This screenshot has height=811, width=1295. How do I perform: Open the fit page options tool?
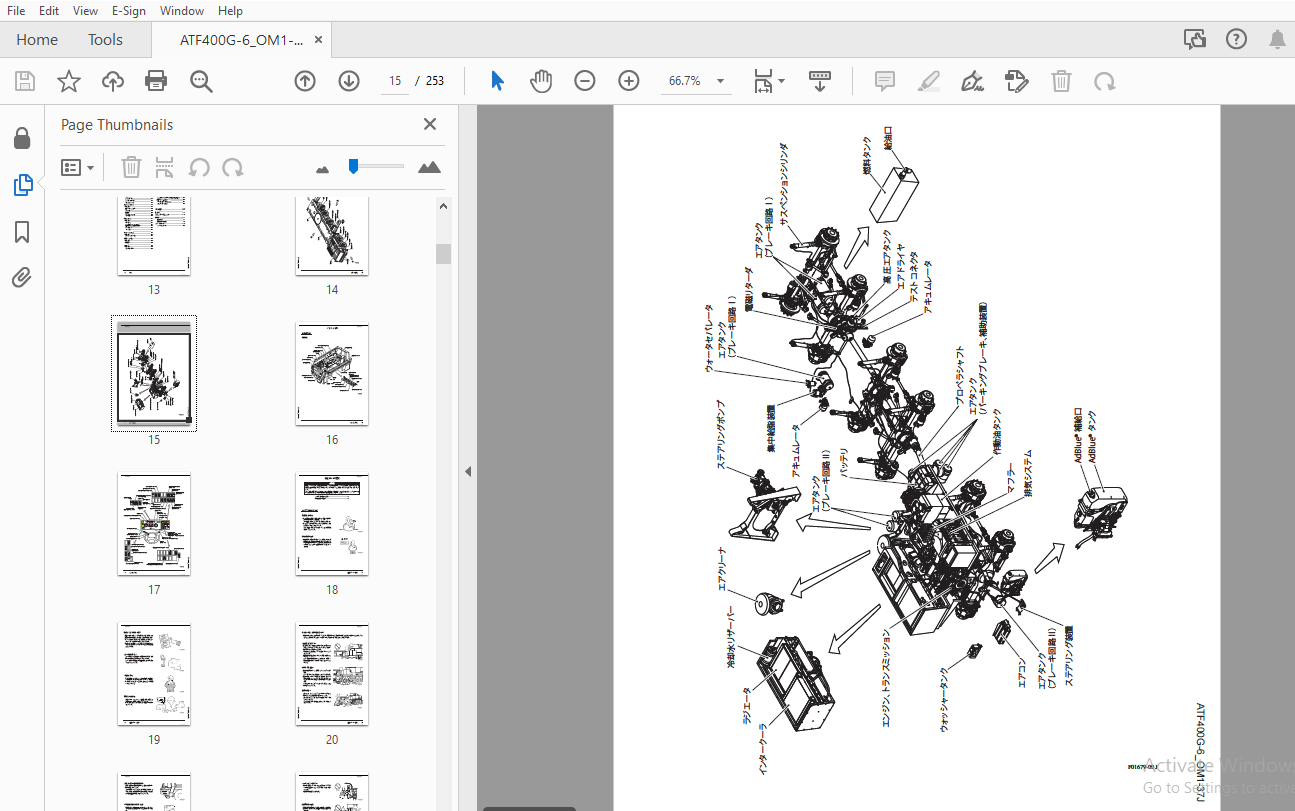[768, 81]
